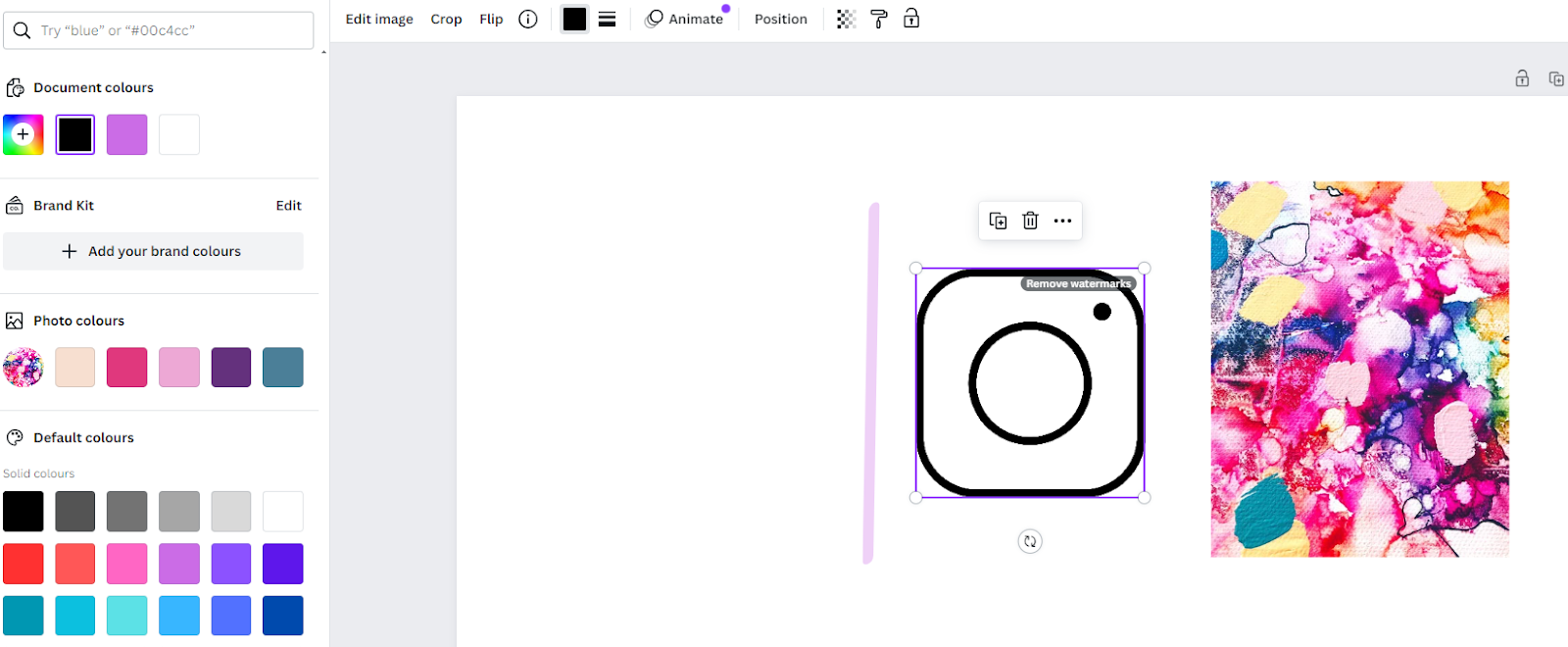Click the Brand Kit icon
This screenshot has width=1568, height=647.
coord(15,205)
